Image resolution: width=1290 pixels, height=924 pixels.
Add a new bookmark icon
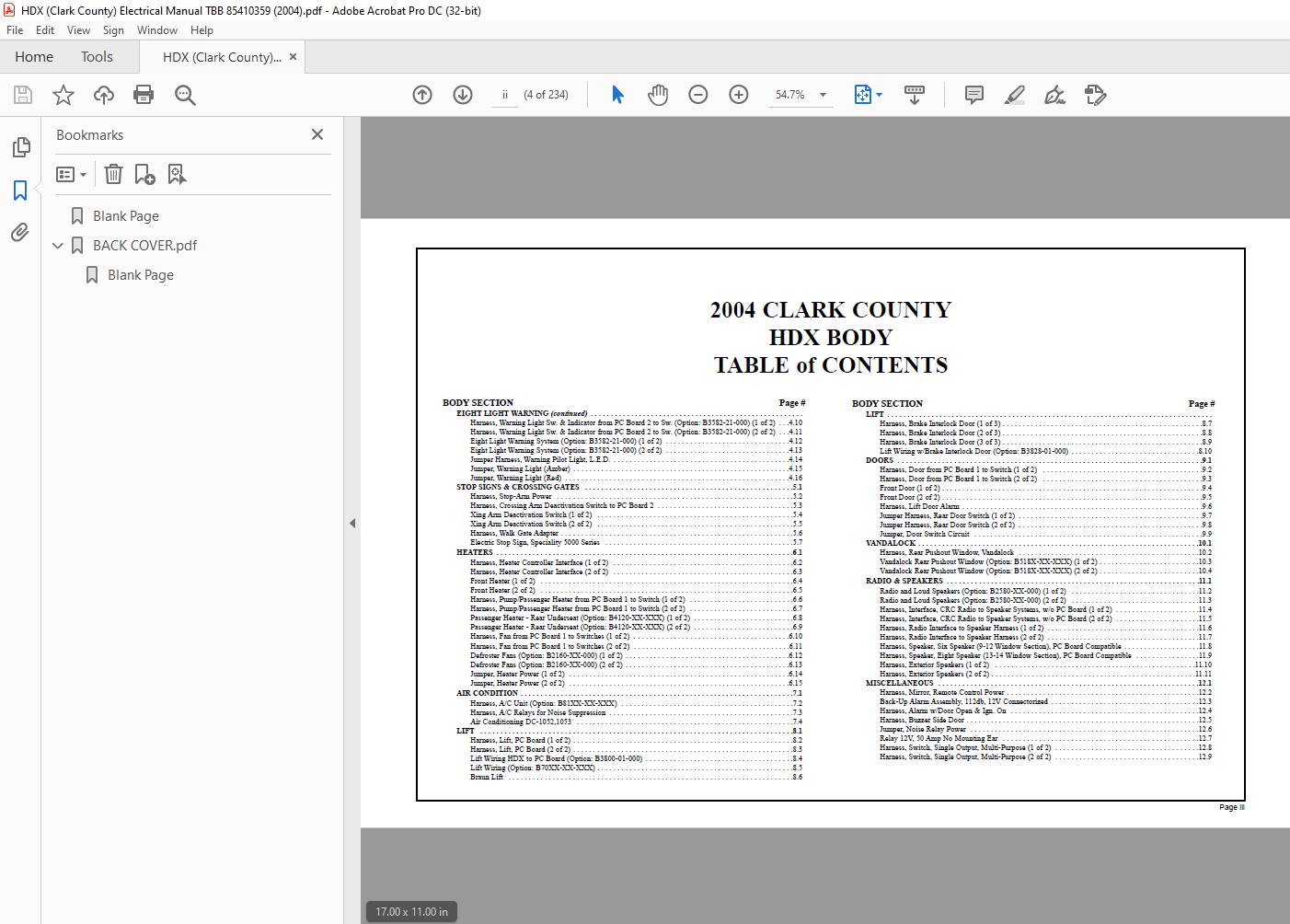coord(145,174)
